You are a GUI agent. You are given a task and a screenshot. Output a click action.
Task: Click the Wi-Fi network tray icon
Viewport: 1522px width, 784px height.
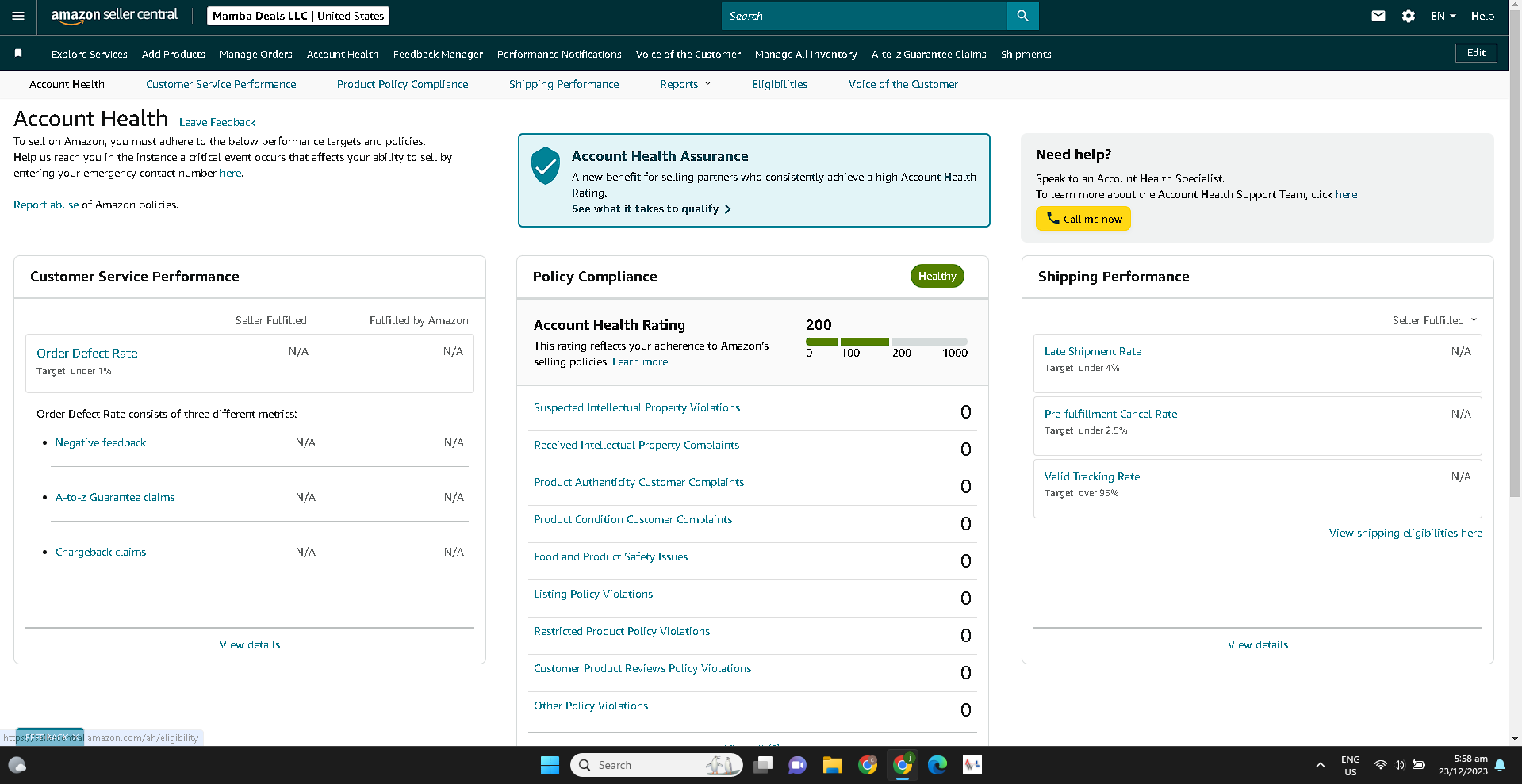1381,765
